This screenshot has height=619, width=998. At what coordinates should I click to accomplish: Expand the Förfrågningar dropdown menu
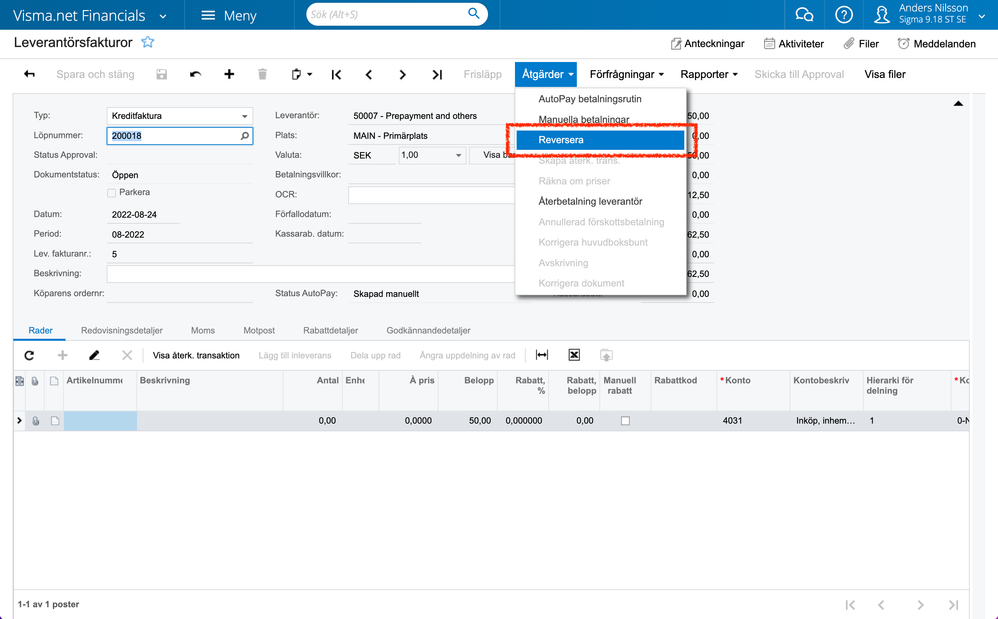pyautogui.click(x=627, y=75)
